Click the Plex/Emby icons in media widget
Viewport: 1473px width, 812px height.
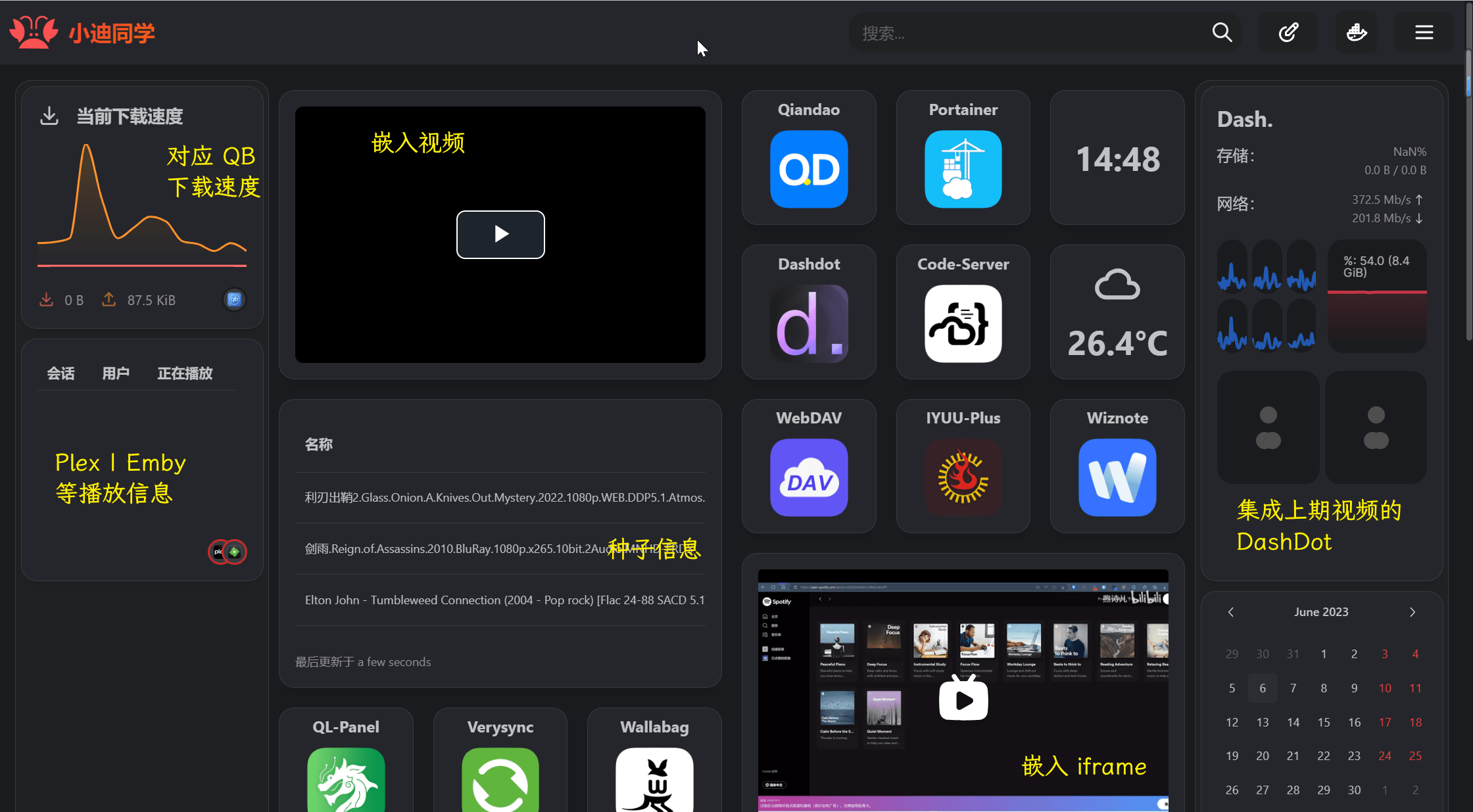(228, 552)
